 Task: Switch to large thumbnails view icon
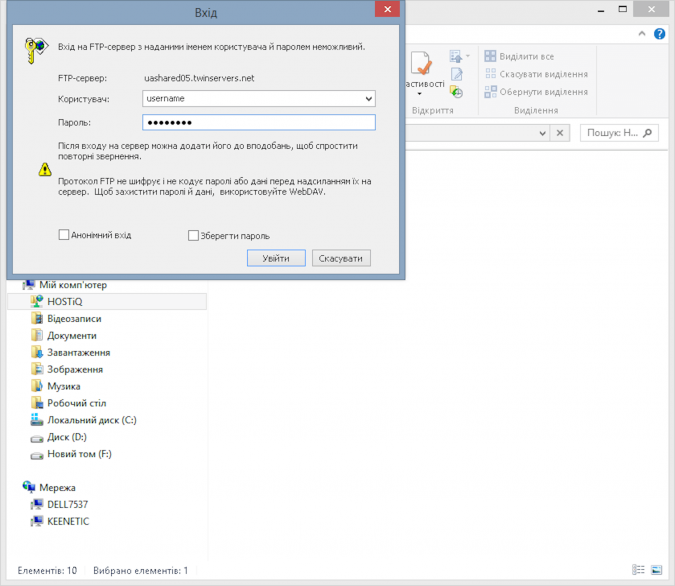tap(656, 570)
